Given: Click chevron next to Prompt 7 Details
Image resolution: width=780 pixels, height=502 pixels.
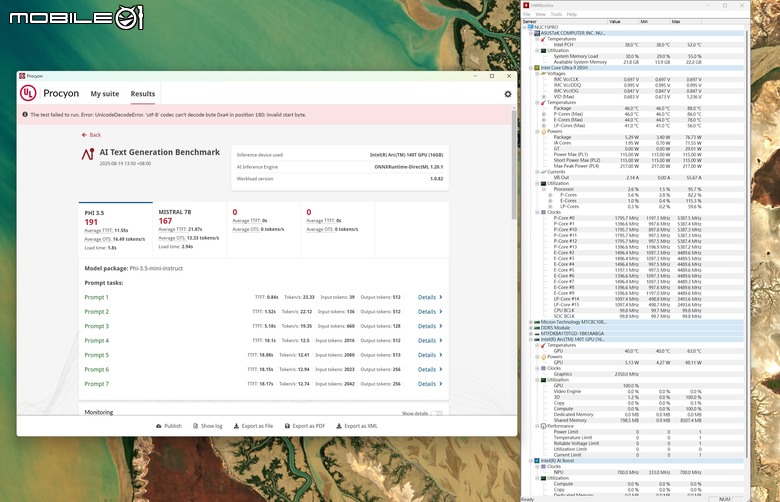Looking at the screenshot, I should [x=441, y=384].
